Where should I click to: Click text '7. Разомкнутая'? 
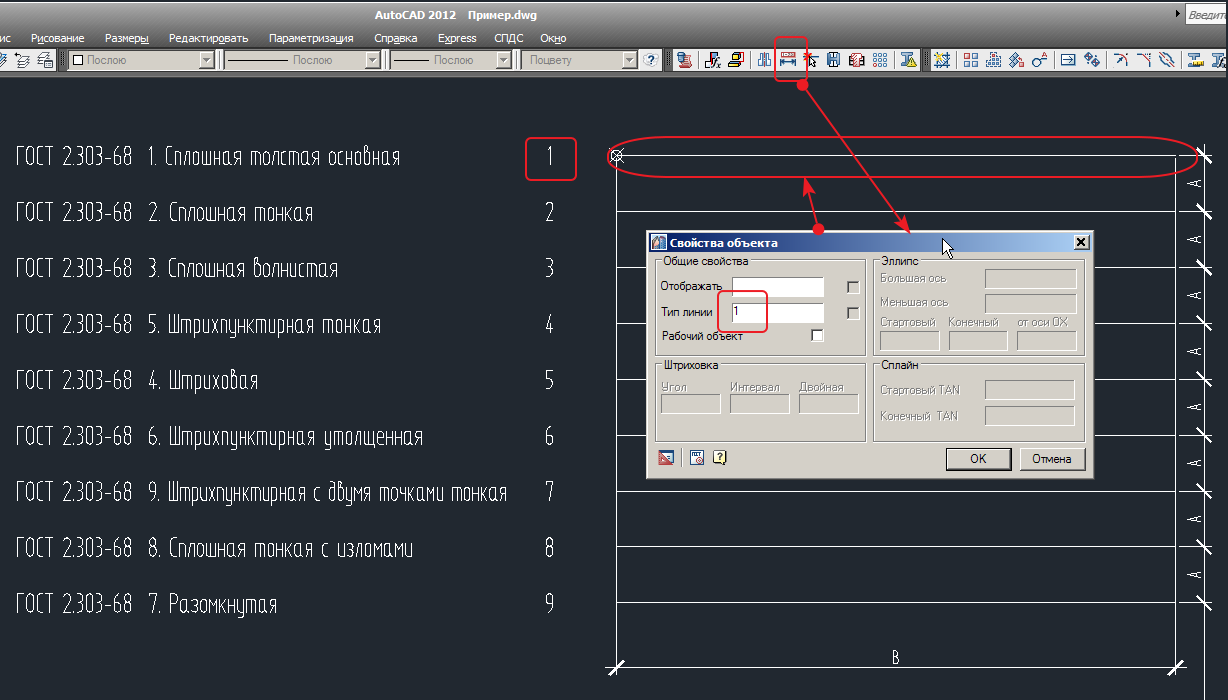click(x=212, y=605)
